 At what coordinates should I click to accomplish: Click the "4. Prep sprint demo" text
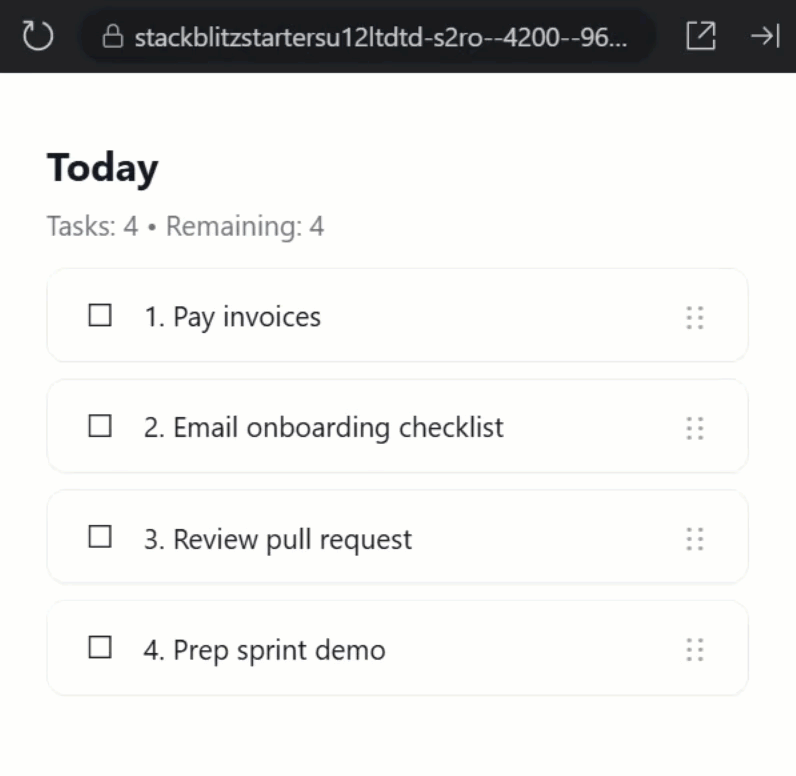264,650
